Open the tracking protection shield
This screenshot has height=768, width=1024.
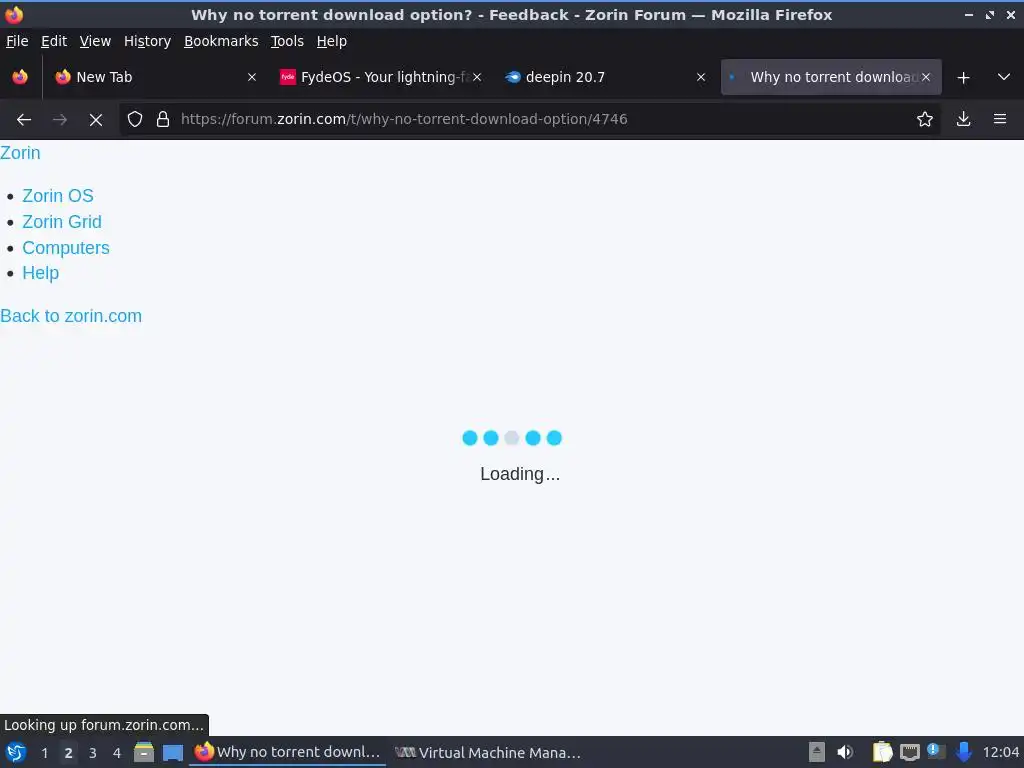point(135,119)
